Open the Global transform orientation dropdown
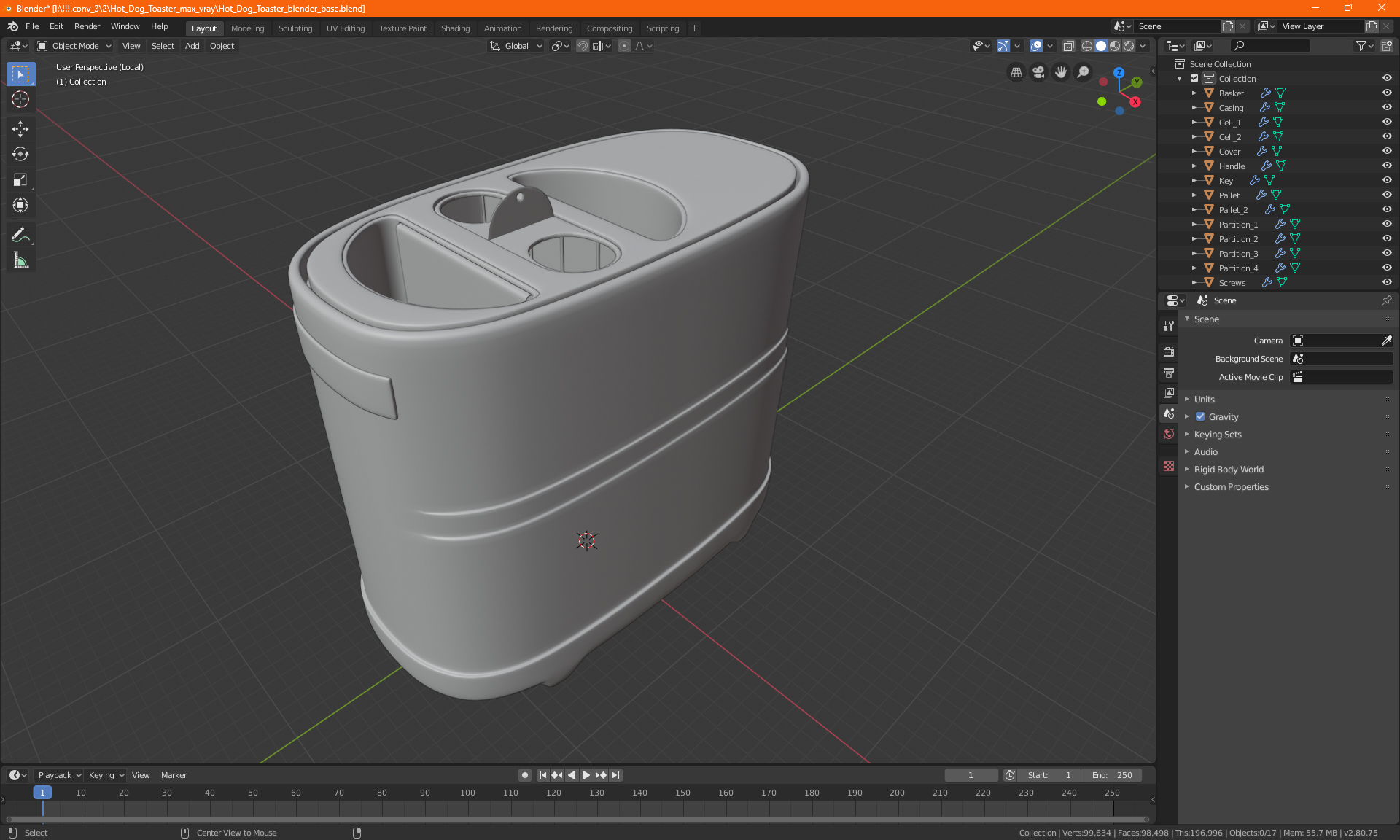1400x840 pixels. pyautogui.click(x=516, y=46)
